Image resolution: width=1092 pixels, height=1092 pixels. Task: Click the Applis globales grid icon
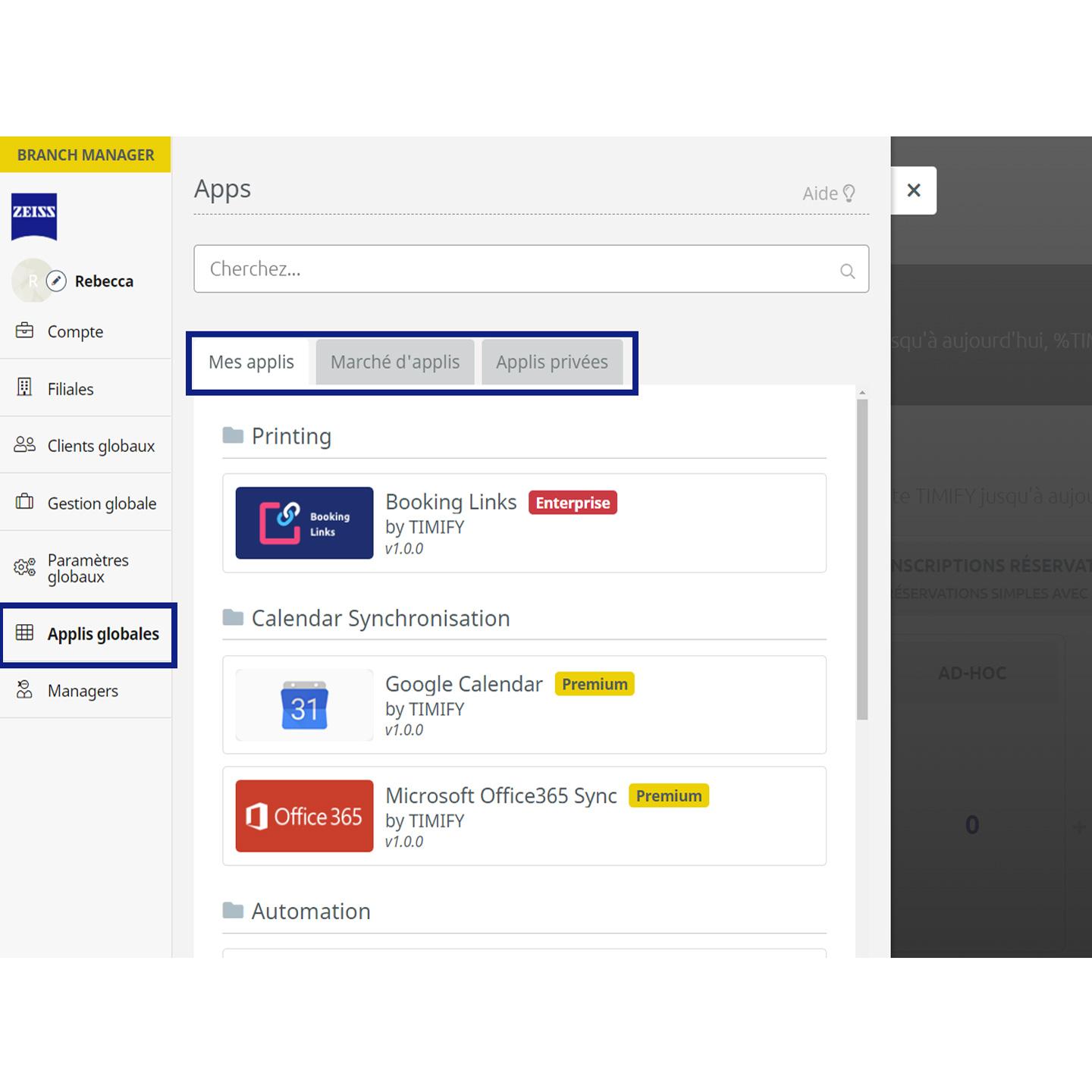[24, 632]
